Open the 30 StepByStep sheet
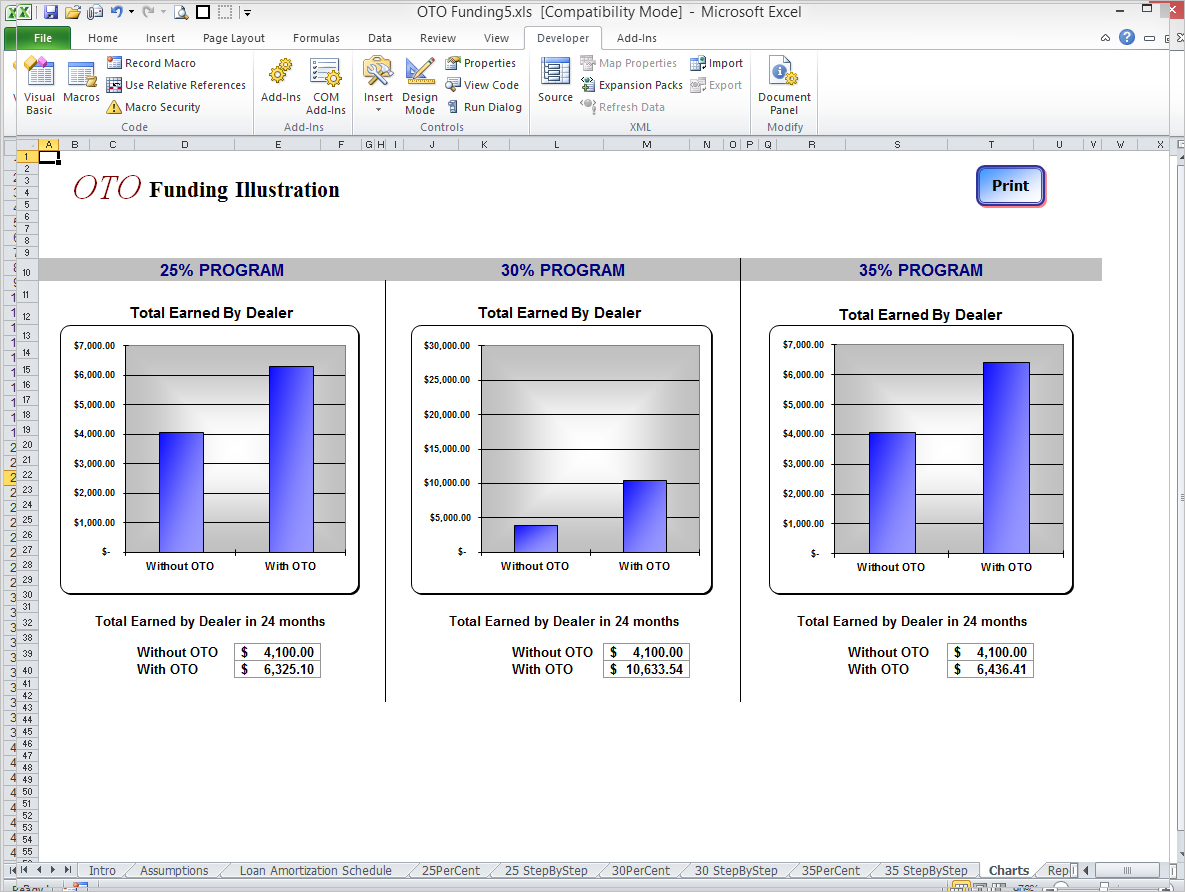The width and height of the screenshot is (1185, 892). coord(735,870)
